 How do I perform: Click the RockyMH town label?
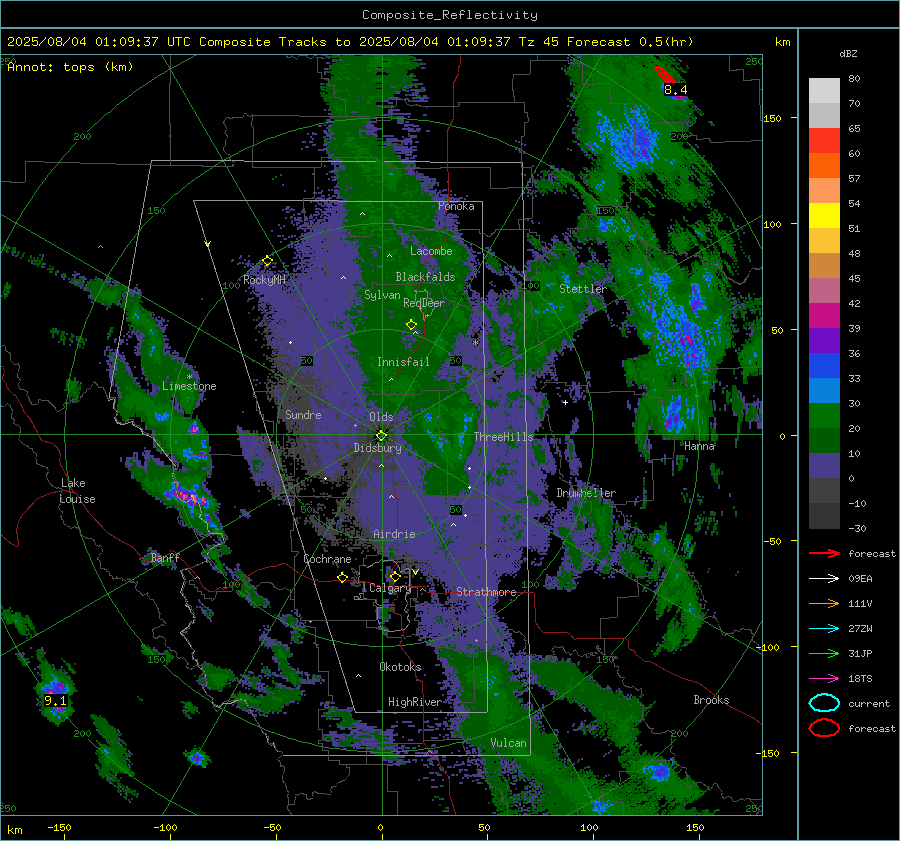pos(264,280)
